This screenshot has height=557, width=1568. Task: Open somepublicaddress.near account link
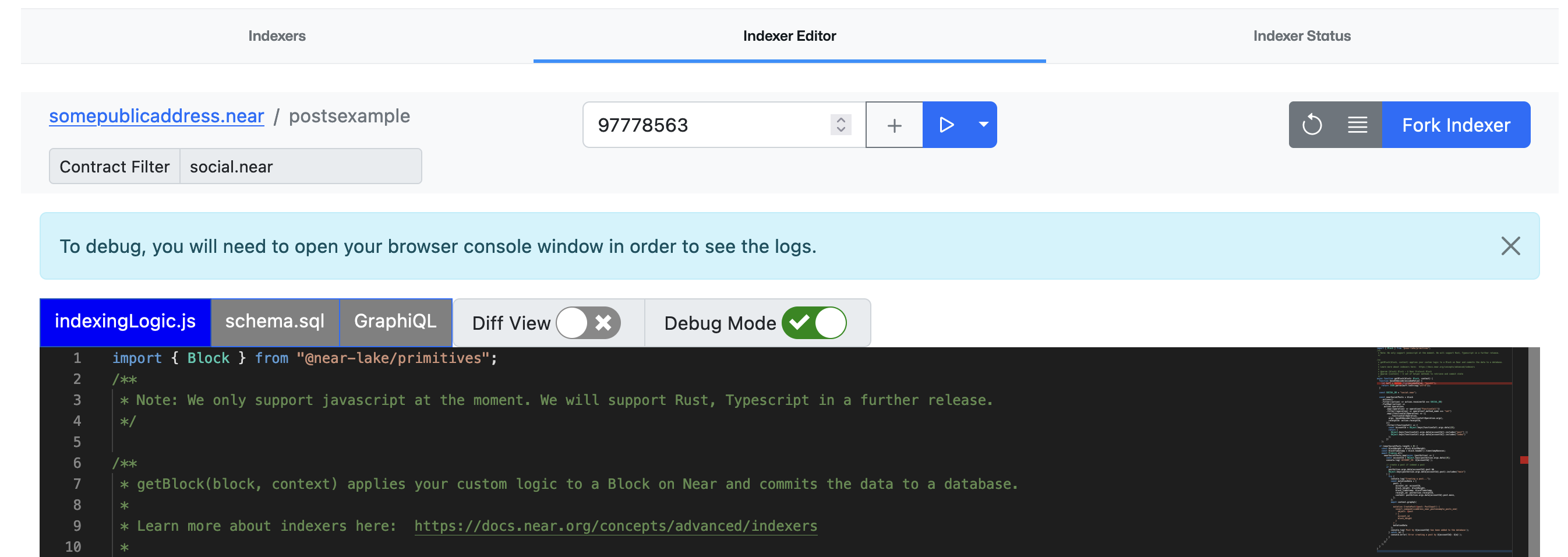coord(157,116)
